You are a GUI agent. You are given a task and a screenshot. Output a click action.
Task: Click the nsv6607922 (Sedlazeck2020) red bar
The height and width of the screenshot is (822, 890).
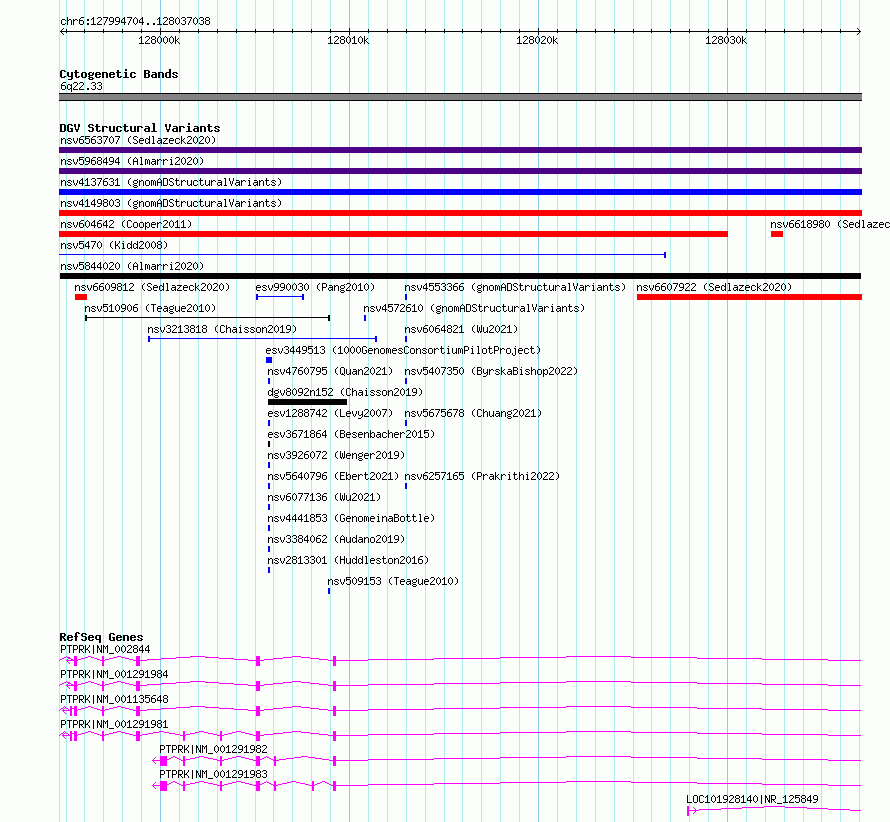coord(749,297)
